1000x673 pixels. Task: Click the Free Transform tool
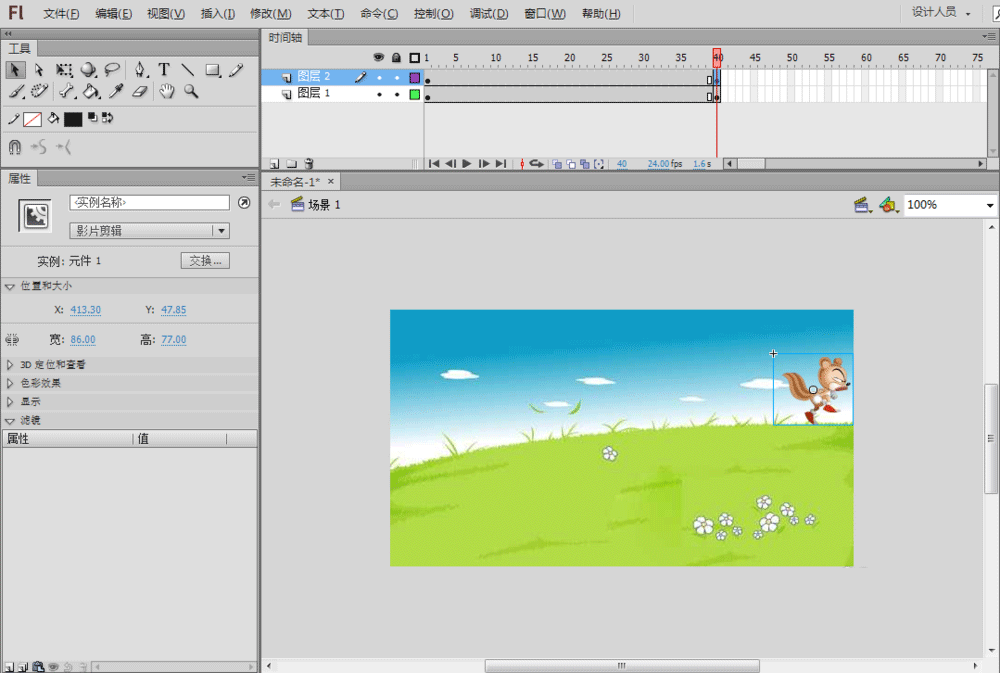click(x=64, y=70)
